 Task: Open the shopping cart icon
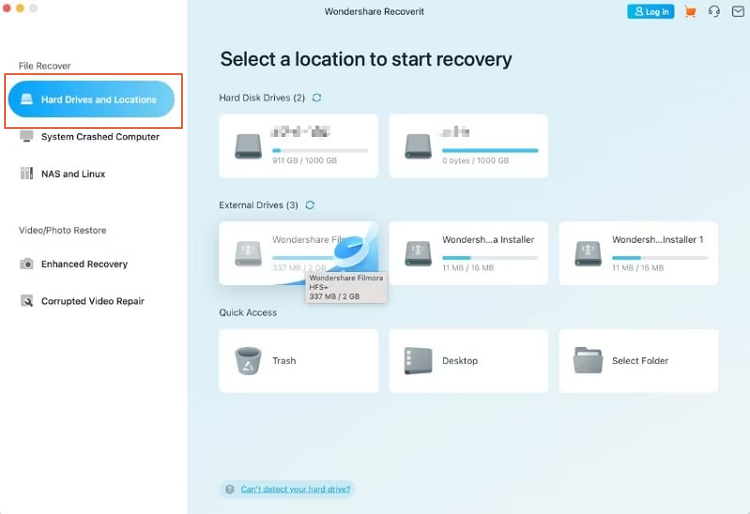(x=690, y=11)
